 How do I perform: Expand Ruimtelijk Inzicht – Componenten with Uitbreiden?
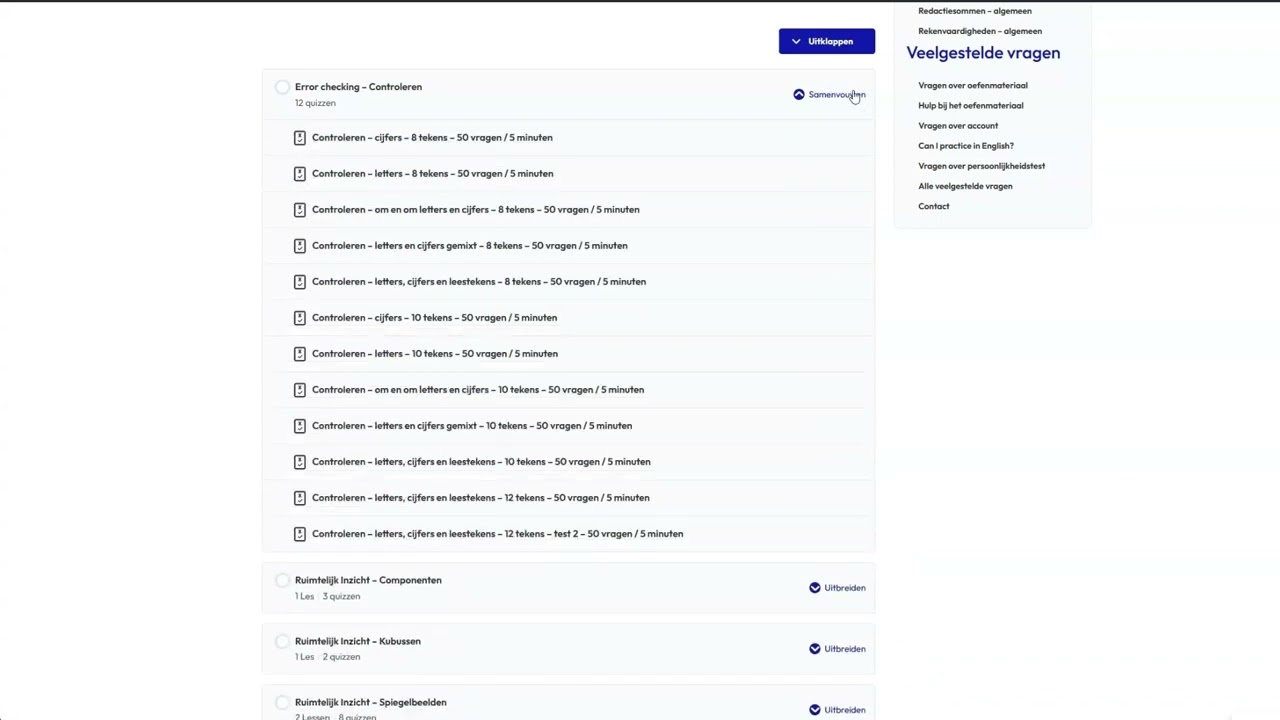pos(837,588)
